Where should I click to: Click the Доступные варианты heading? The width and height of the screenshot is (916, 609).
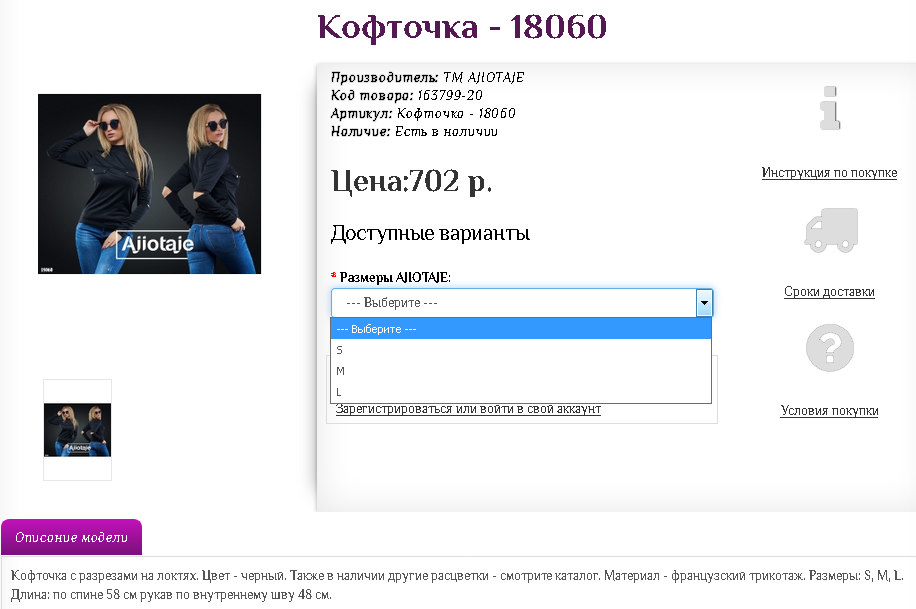429,234
